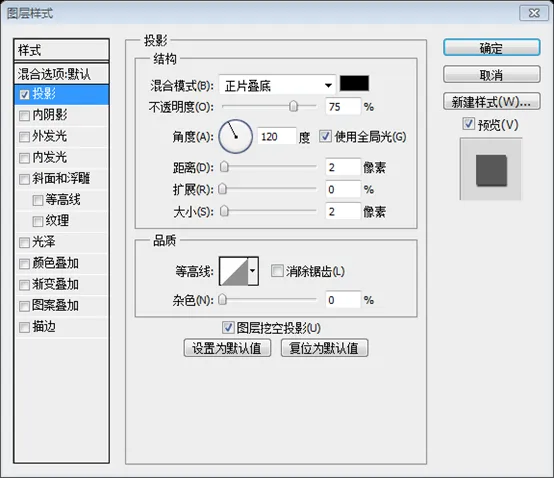Select 混合选项:默认 in the list

point(61,74)
